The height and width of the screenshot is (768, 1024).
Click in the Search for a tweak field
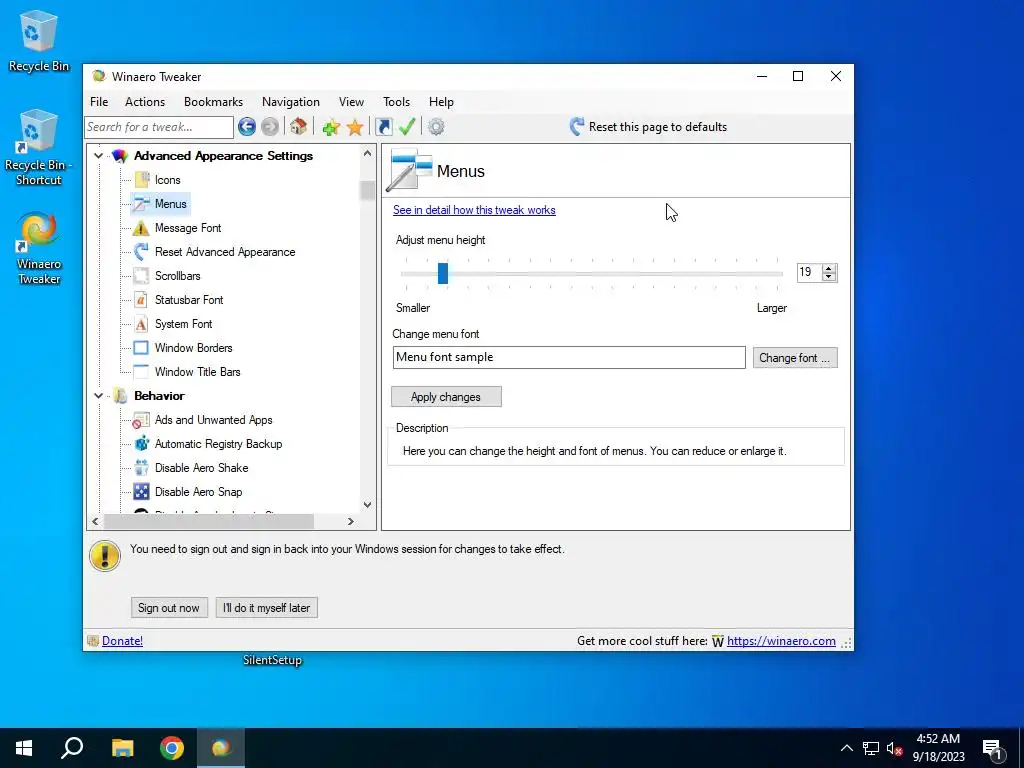159,127
